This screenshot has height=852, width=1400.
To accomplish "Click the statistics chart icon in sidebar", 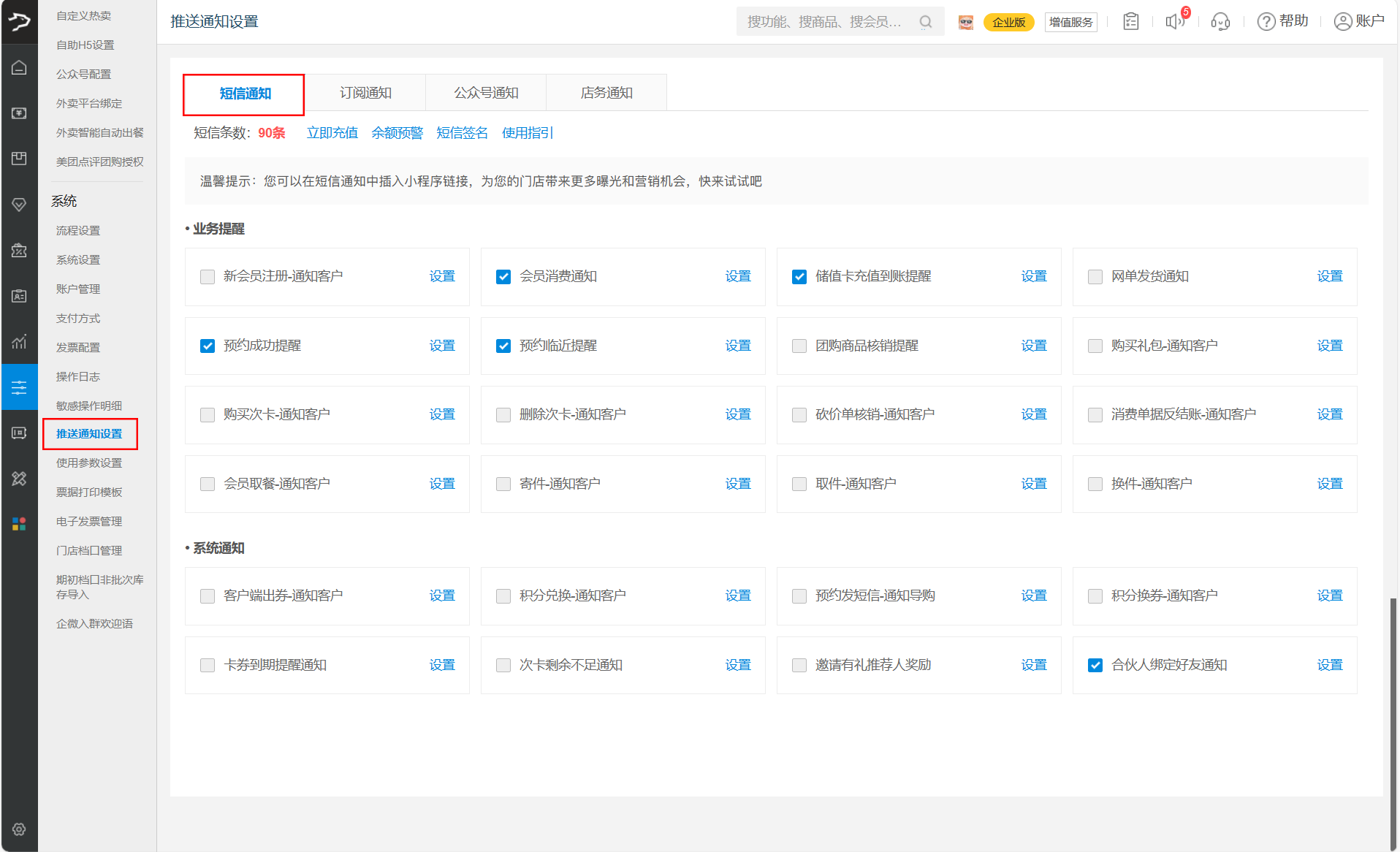I will point(19,341).
